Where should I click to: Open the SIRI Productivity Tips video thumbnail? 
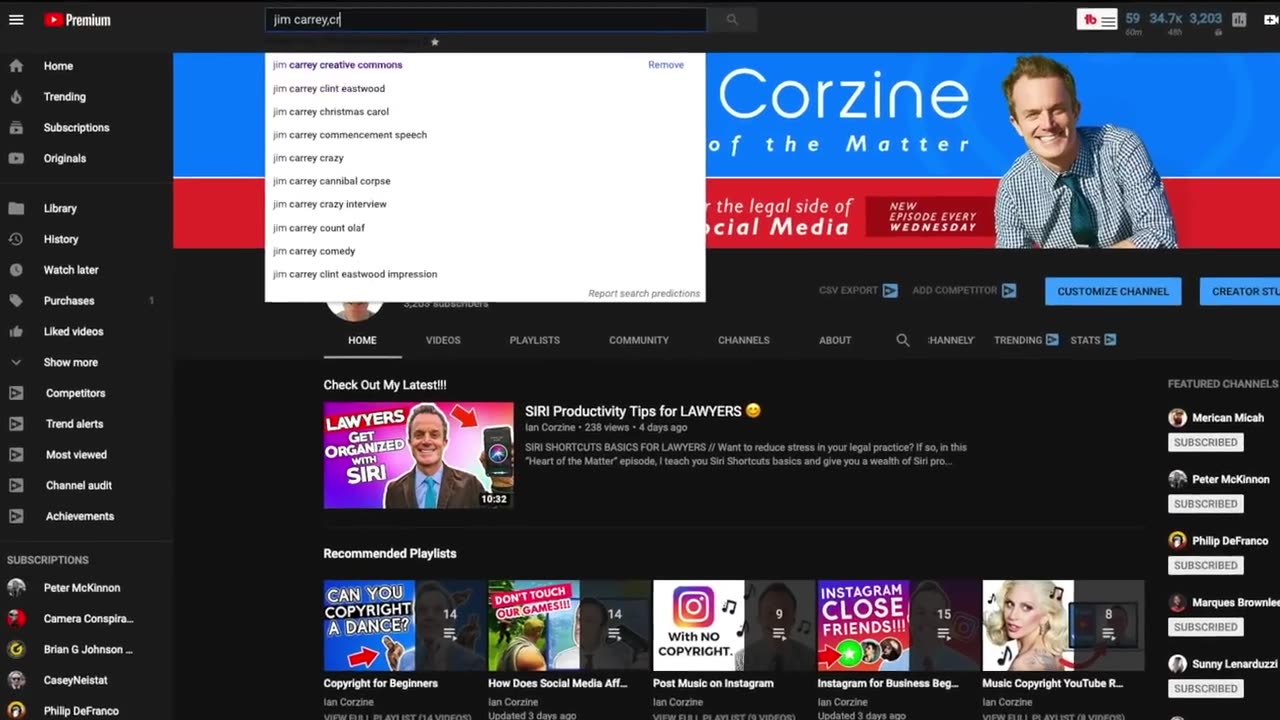click(x=418, y=455)
